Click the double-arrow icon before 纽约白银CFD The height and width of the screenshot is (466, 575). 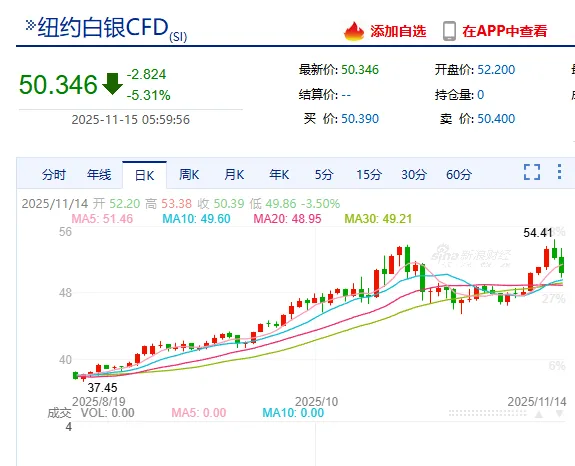point(30,25)
